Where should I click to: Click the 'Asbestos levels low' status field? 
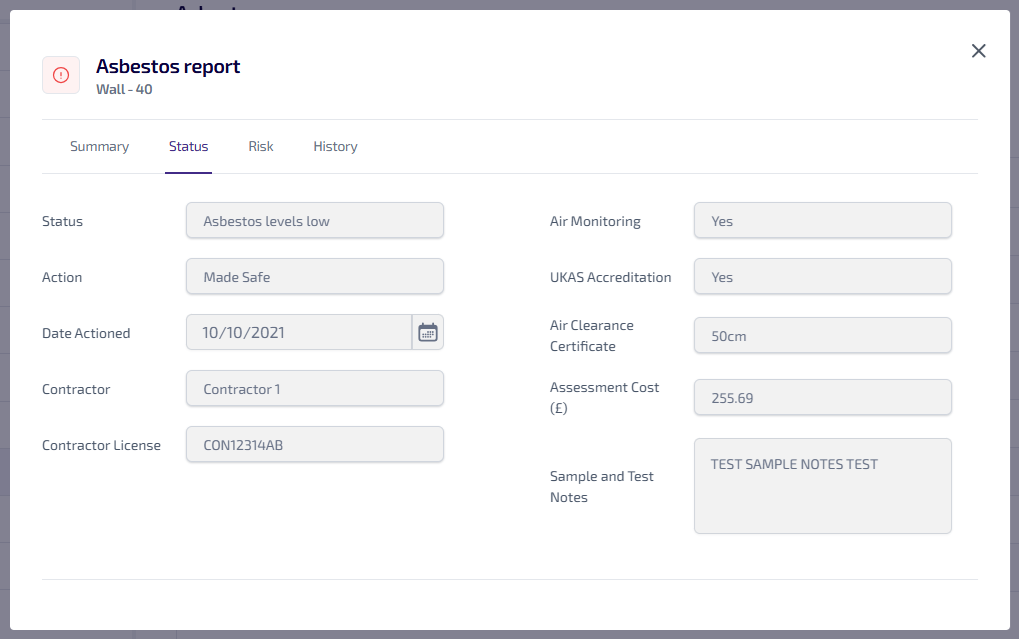click(x=314, y=221)
